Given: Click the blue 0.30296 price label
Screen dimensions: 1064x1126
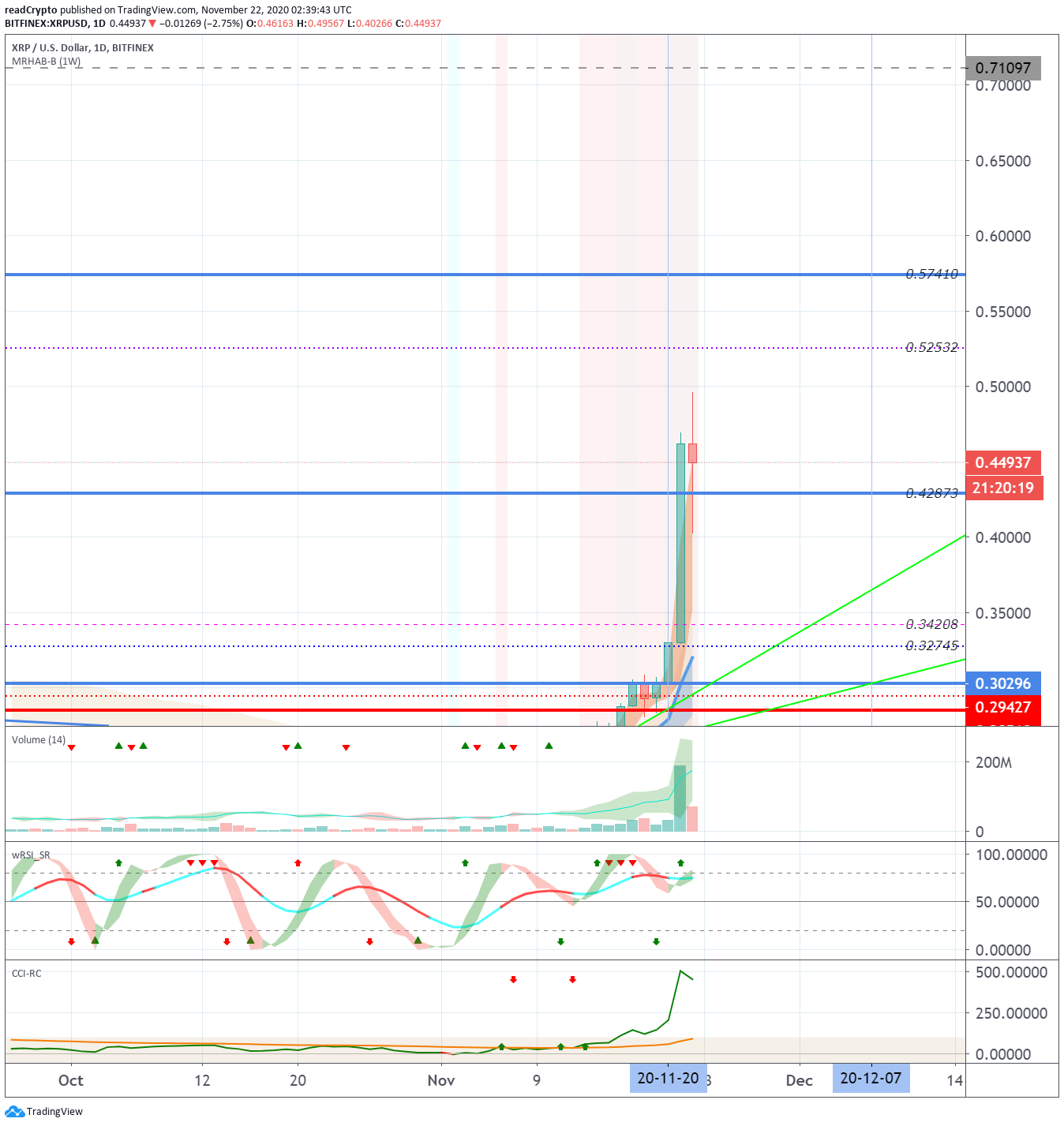Looking at the screenshot, I should coord(1003,683).
